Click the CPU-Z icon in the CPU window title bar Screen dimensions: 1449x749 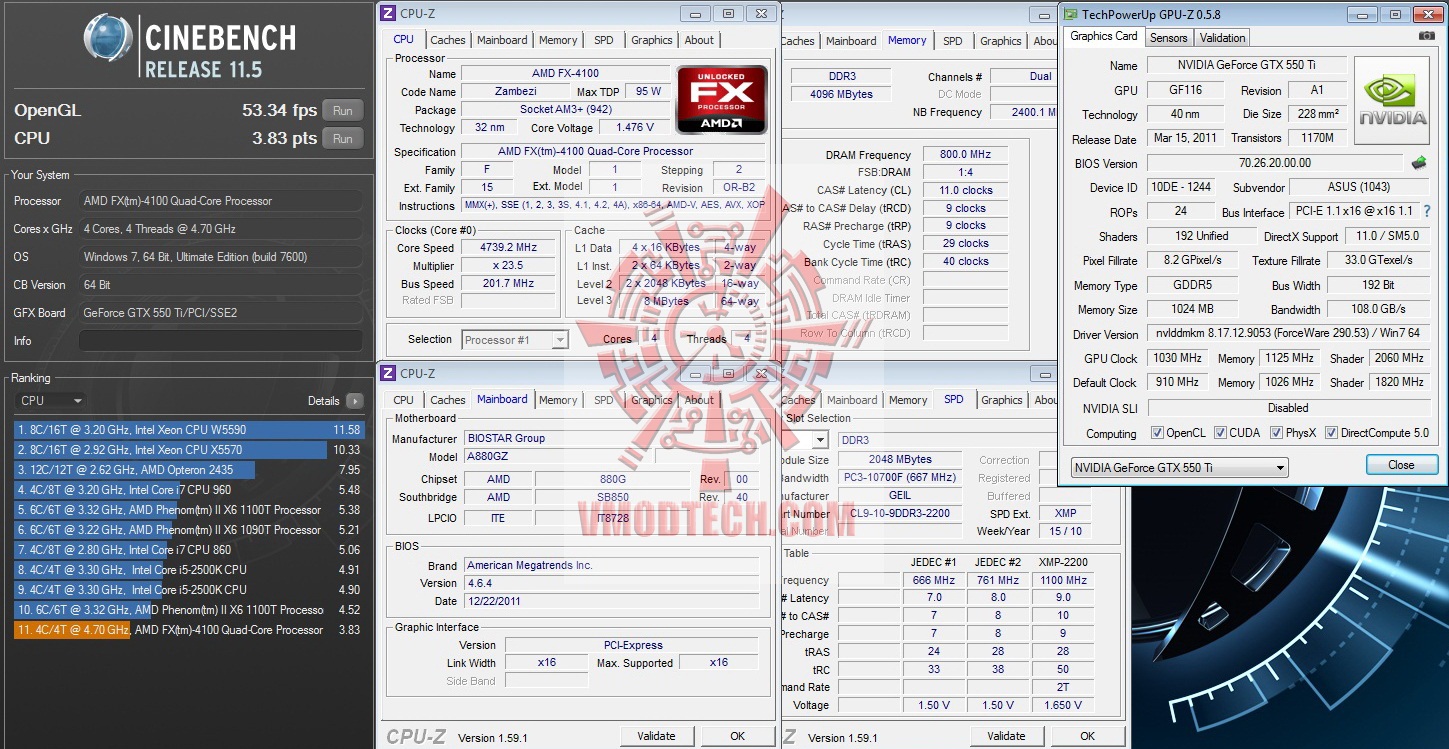point(388,13)
